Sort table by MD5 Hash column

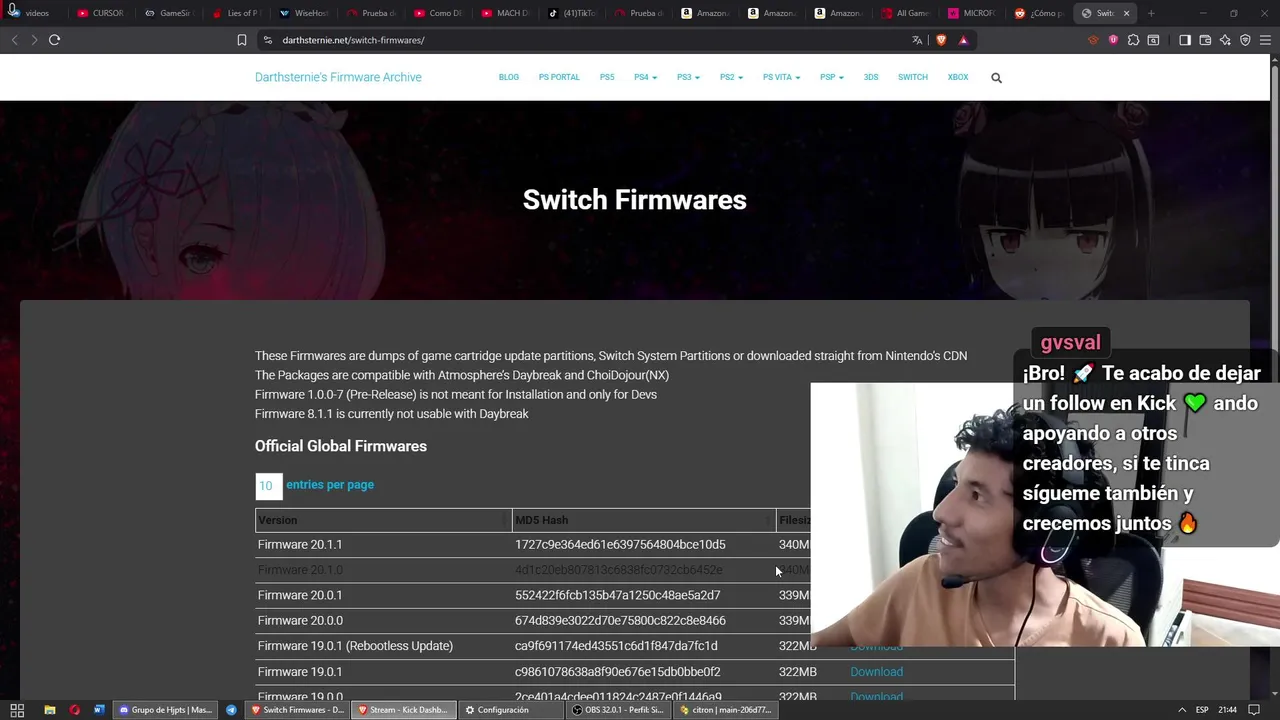click(x=644, y=520)
